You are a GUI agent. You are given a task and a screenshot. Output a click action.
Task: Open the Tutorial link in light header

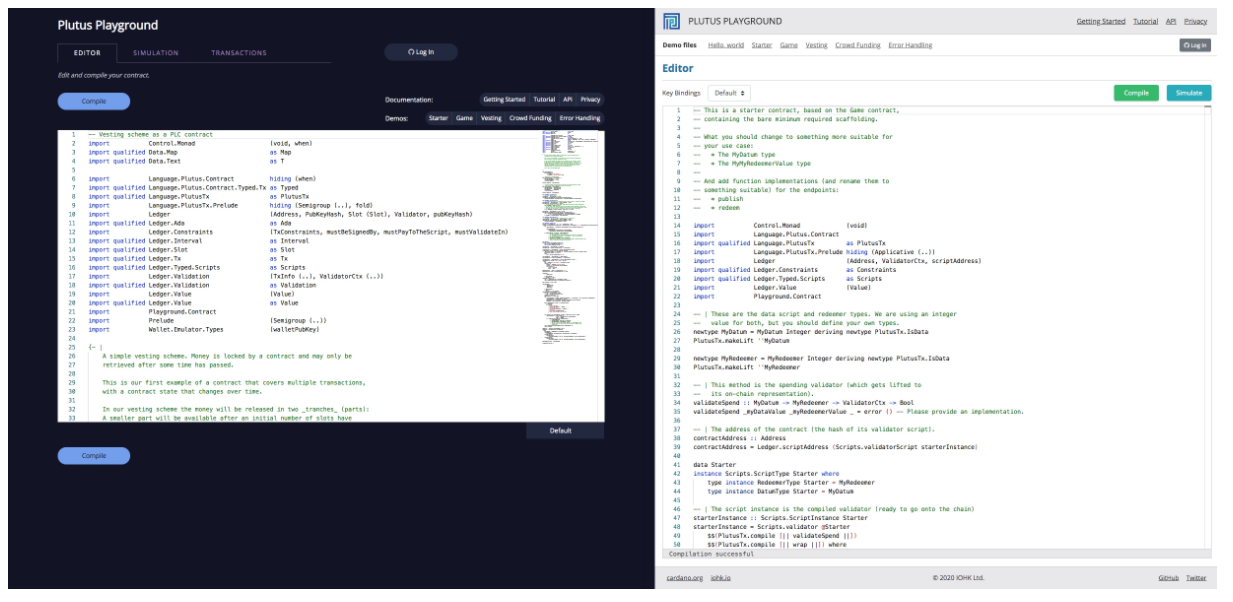point(1145,21)
